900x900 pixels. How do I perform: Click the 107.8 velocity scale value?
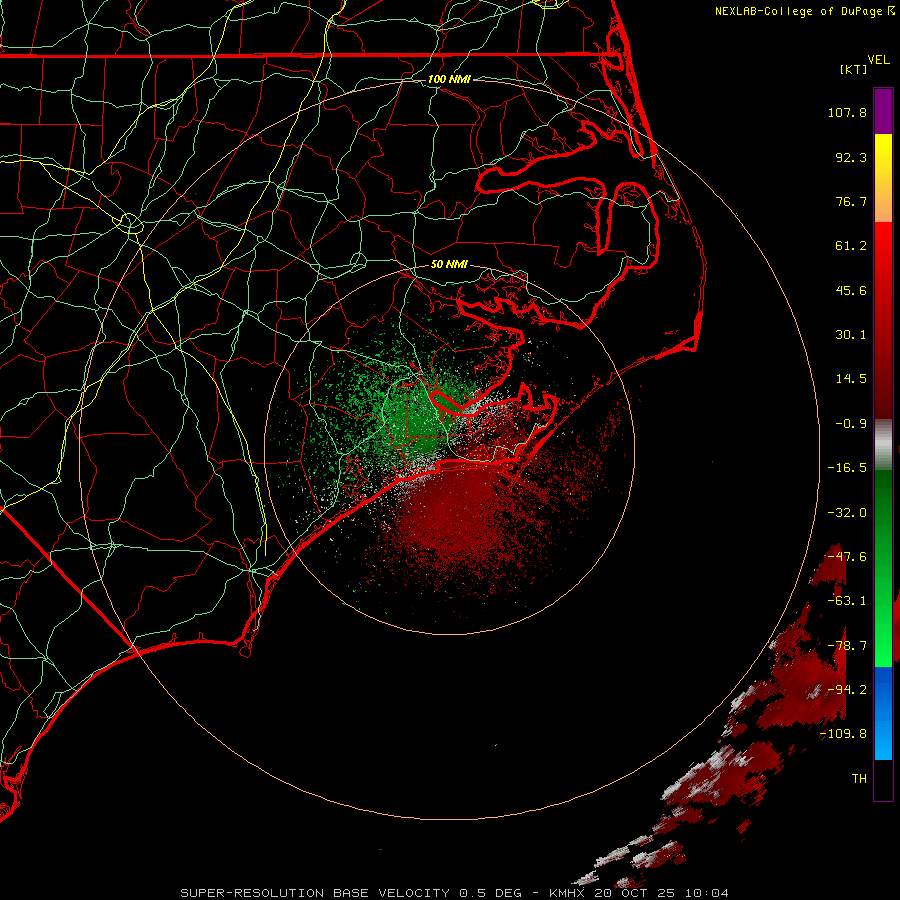click(x=847, y=112)
